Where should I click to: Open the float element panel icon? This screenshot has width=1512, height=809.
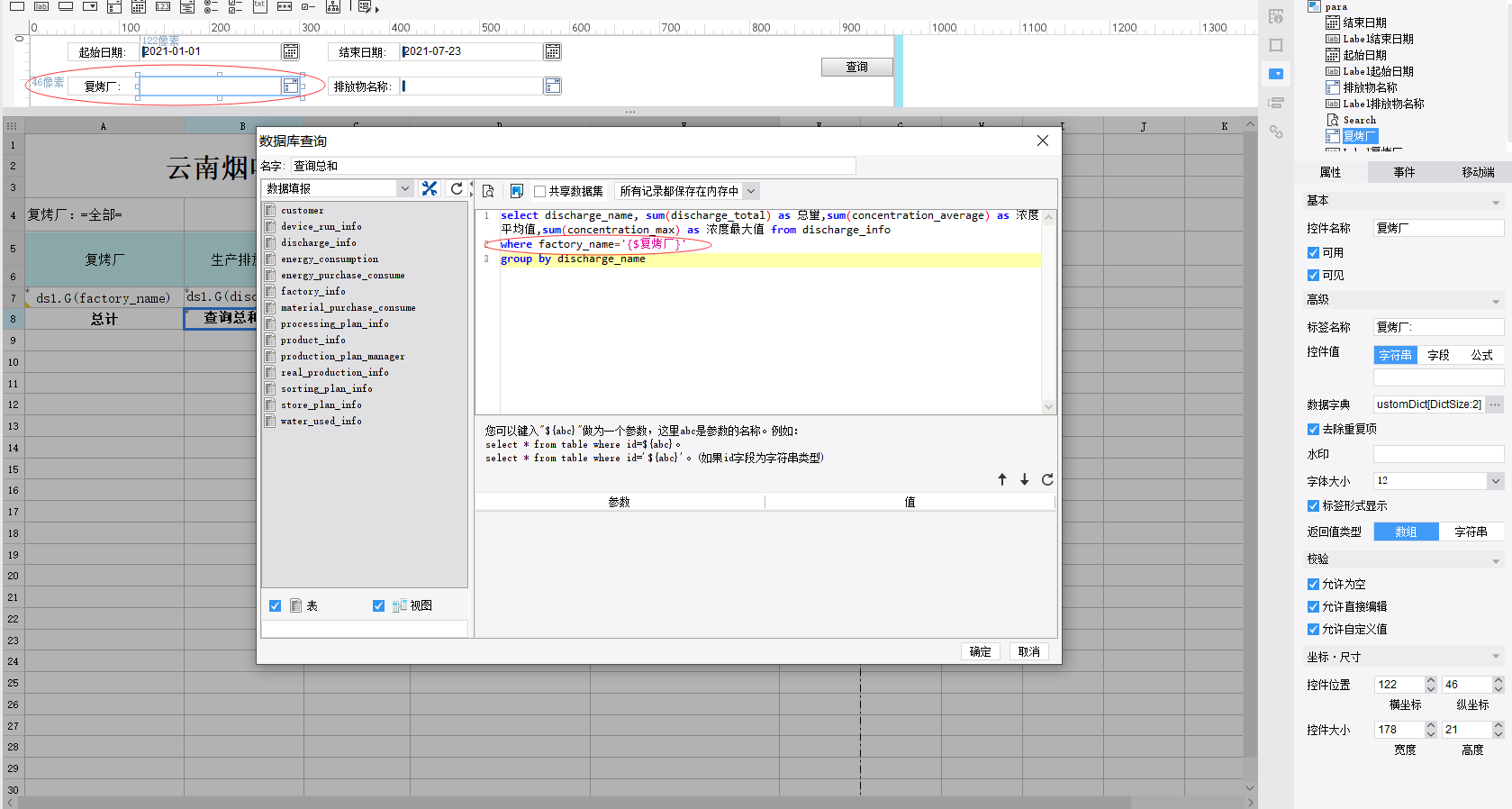pyautogui.click(x=1276, y=45)
